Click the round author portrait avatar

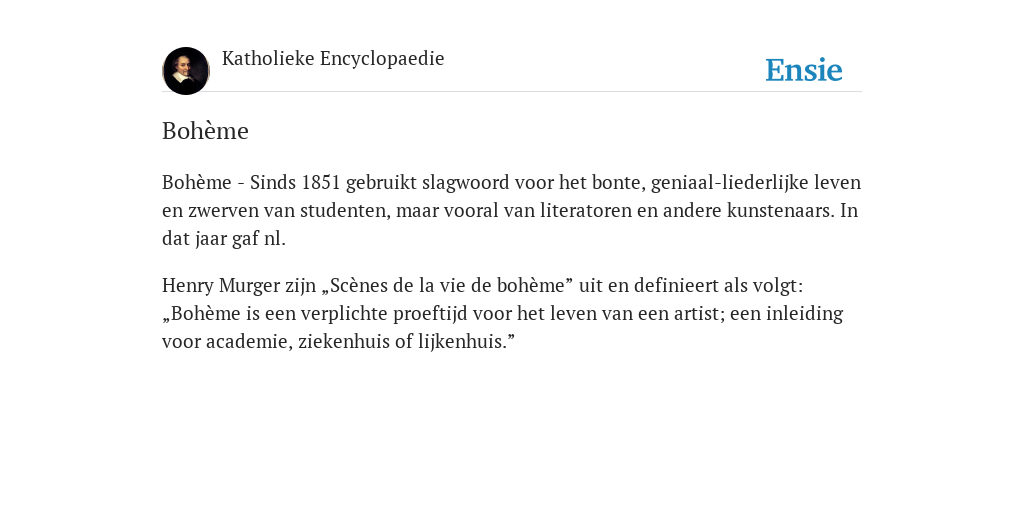pos(185,71)
